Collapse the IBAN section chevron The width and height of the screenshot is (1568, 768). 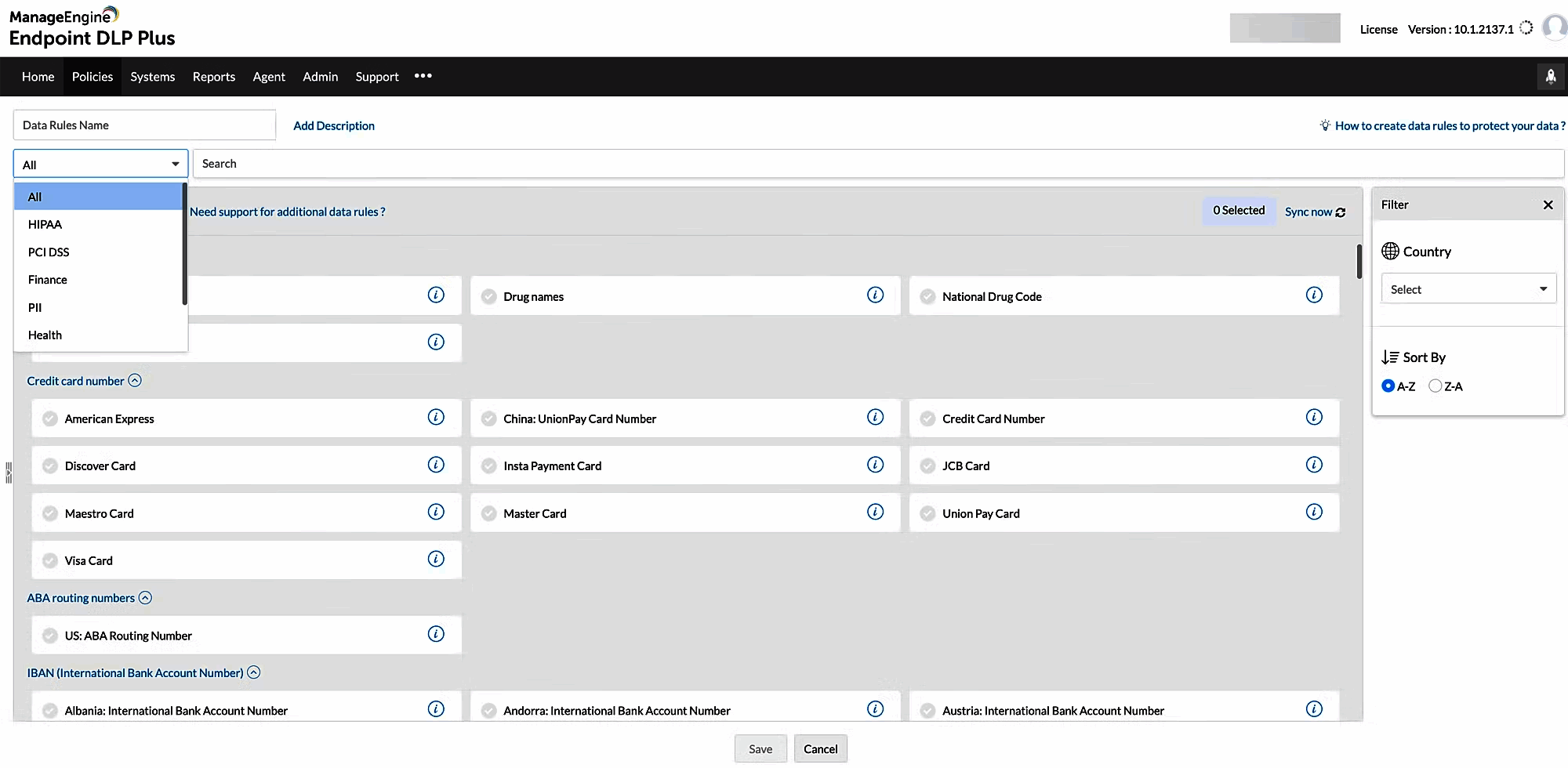pos(253,672)
